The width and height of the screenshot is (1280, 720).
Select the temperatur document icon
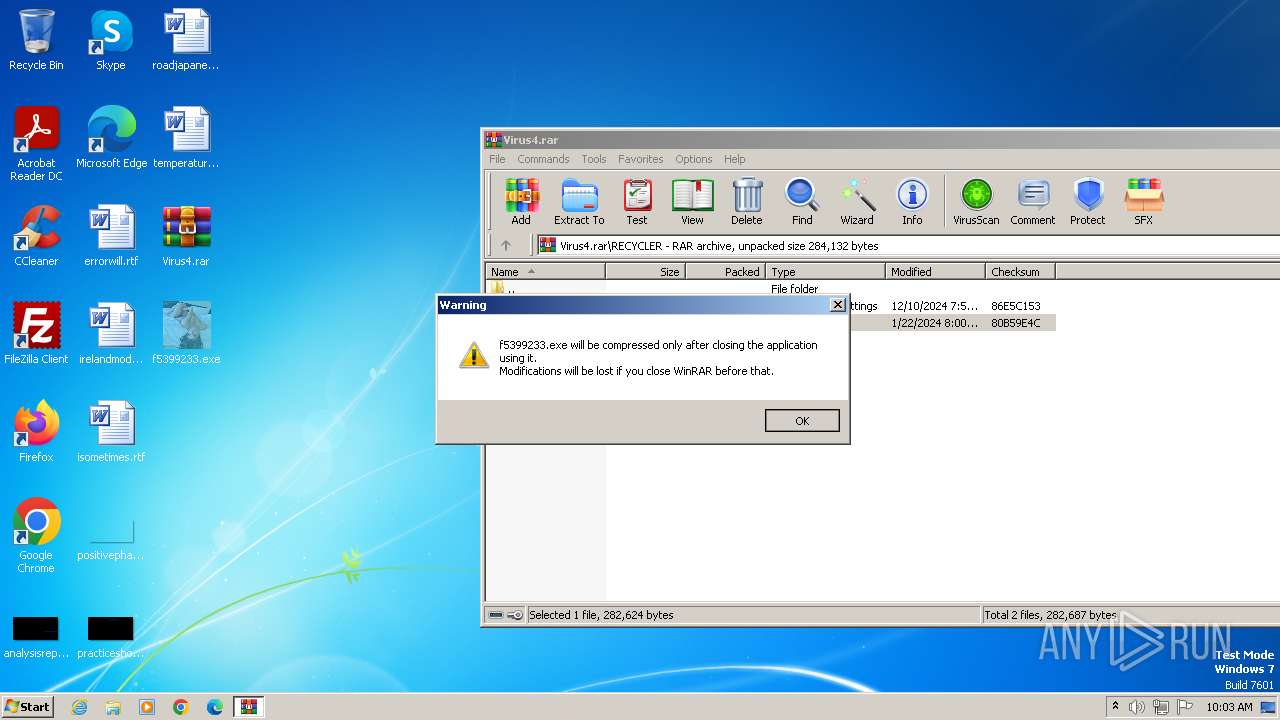[186, 138]
